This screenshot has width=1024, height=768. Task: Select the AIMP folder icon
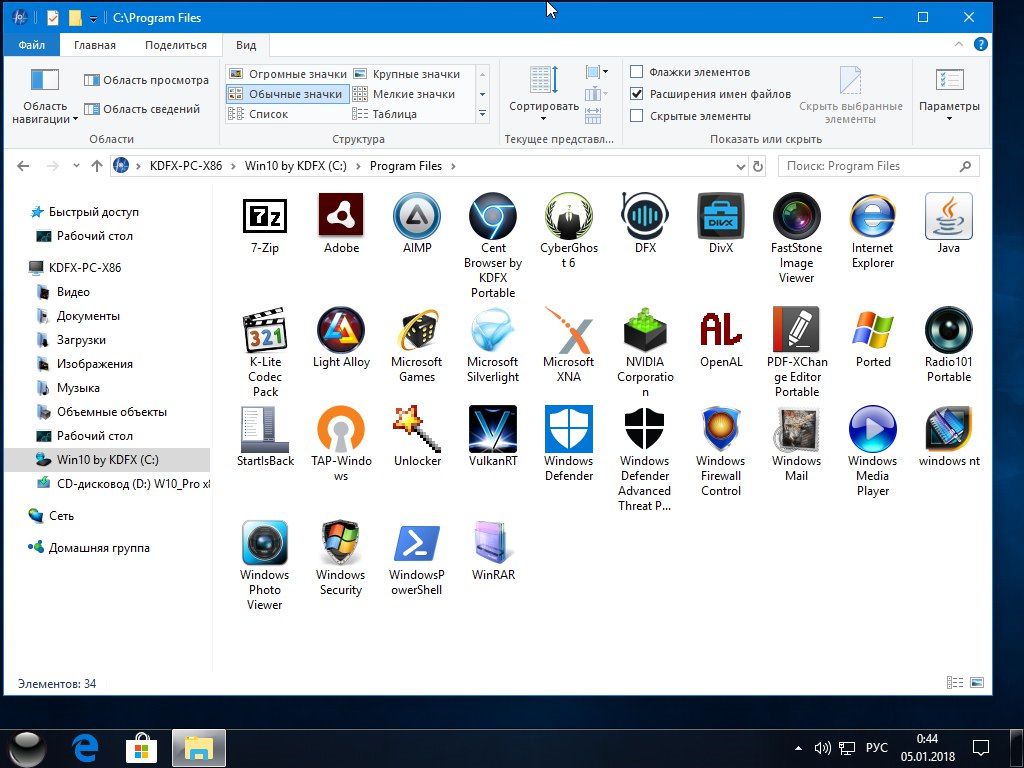[417, 216]
